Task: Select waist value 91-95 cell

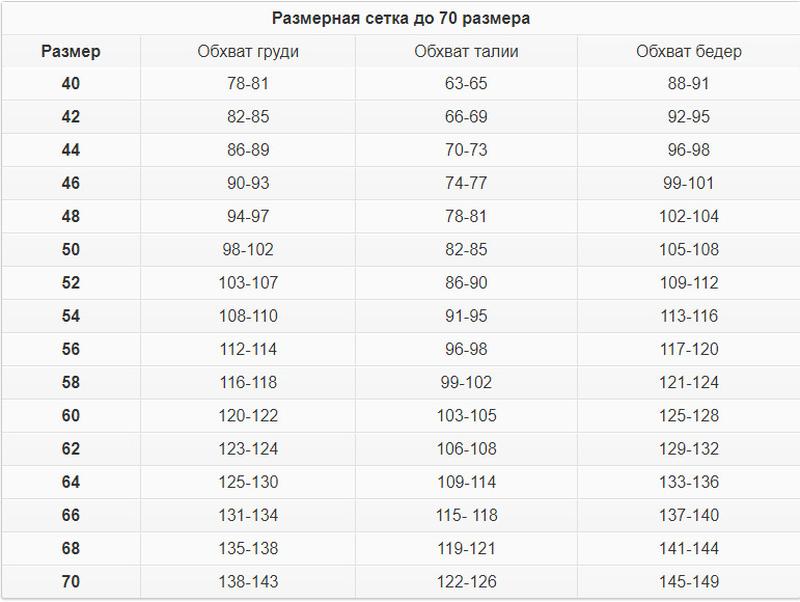Action: tap(466, 316)
